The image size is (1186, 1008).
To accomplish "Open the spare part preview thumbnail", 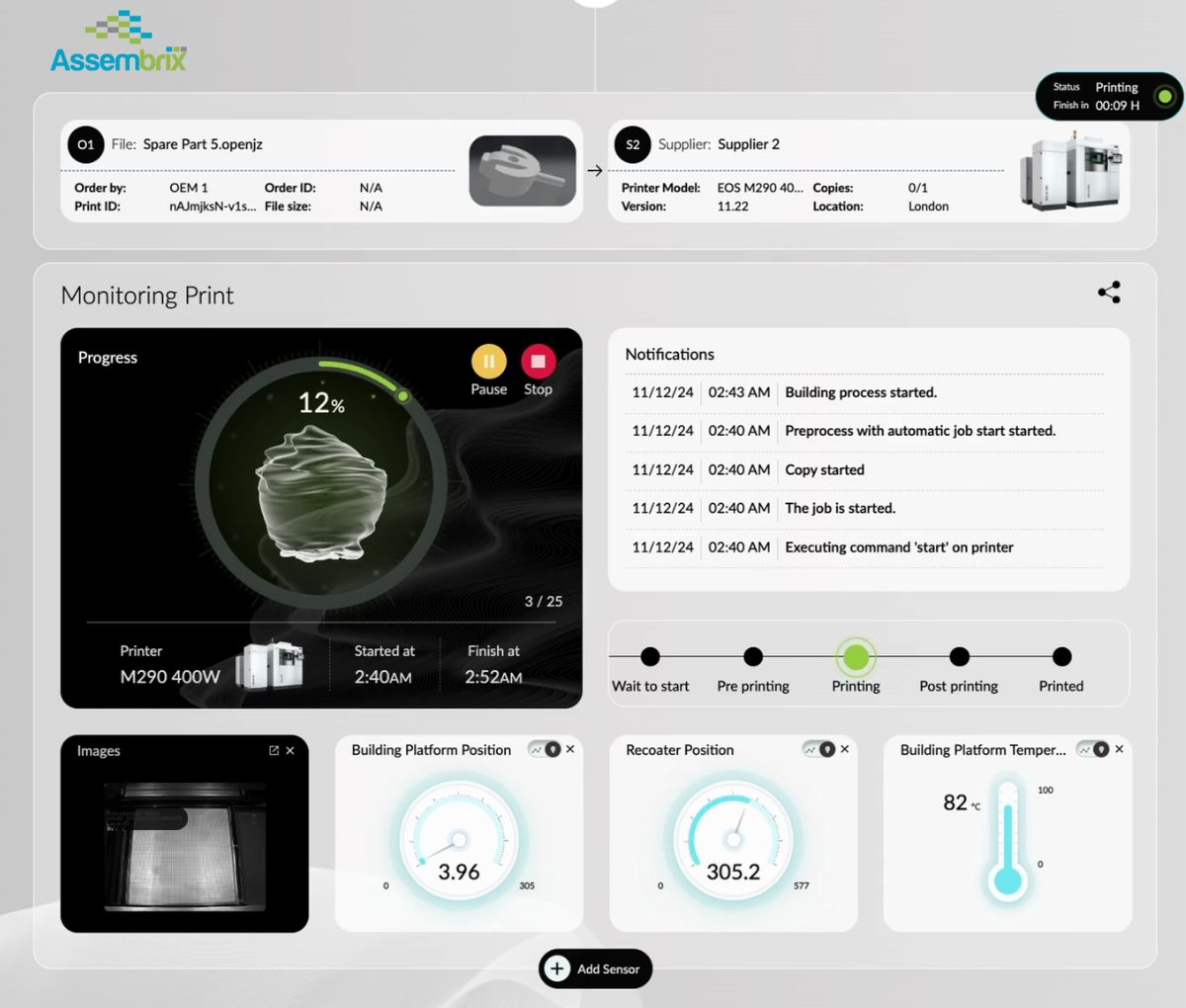I will click(x=522, y=171).
